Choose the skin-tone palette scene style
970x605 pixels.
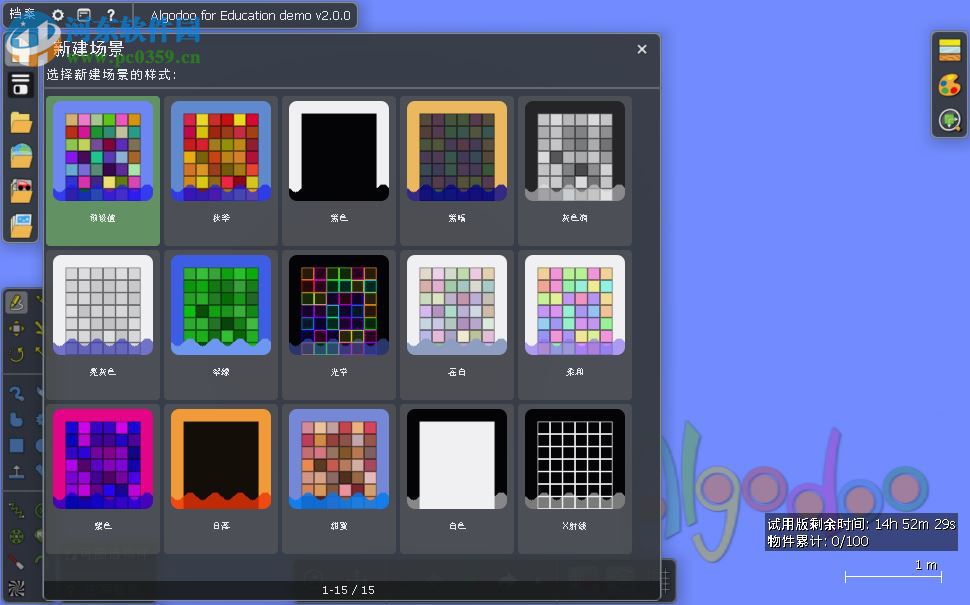pos(339,479)
